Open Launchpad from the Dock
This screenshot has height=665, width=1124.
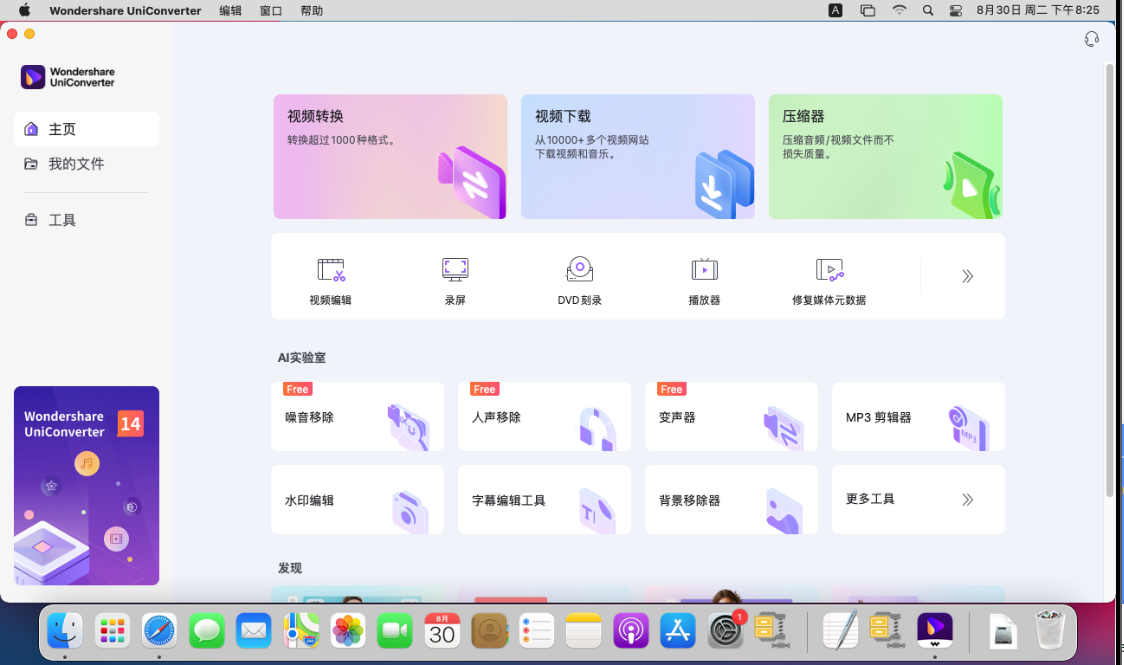[112, 631]
